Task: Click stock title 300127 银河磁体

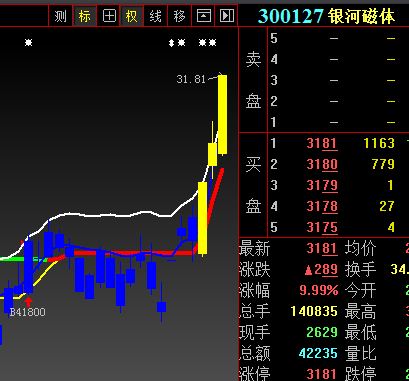Action: pos(326,16)
